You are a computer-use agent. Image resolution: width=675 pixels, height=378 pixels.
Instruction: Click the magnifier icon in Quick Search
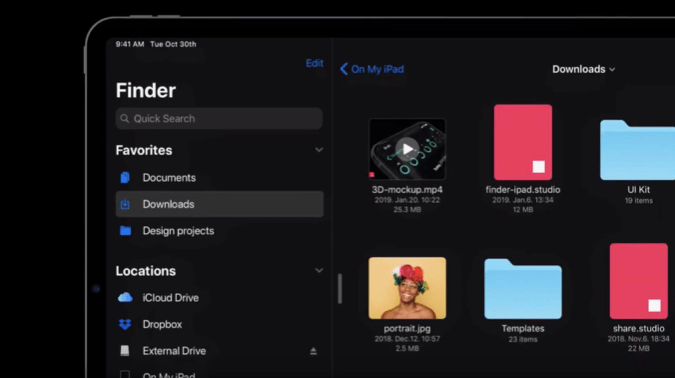pyautogui.click(x=125, y=118)
